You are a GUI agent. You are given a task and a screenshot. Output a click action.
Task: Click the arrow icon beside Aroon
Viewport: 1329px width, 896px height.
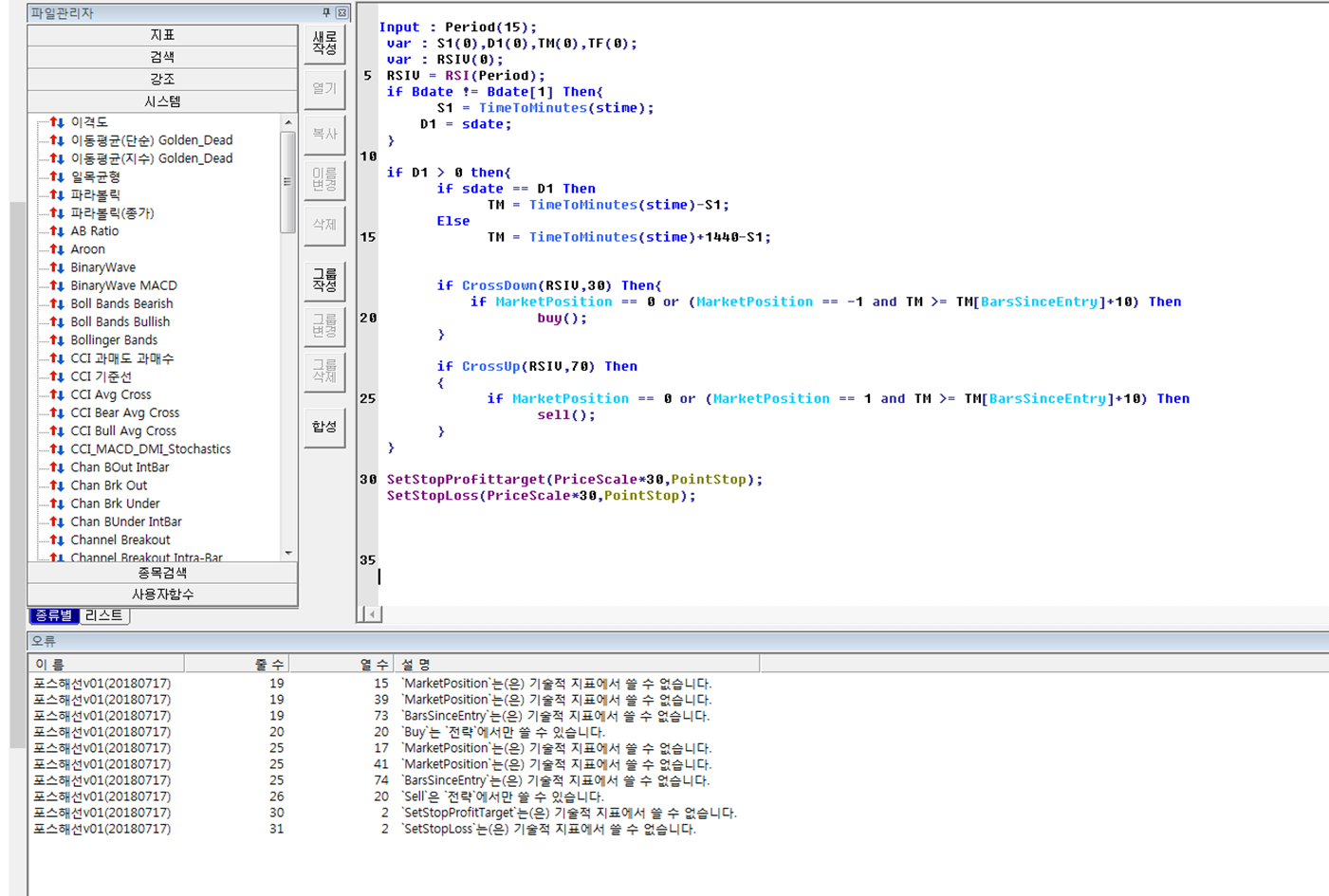pos(57,249)
